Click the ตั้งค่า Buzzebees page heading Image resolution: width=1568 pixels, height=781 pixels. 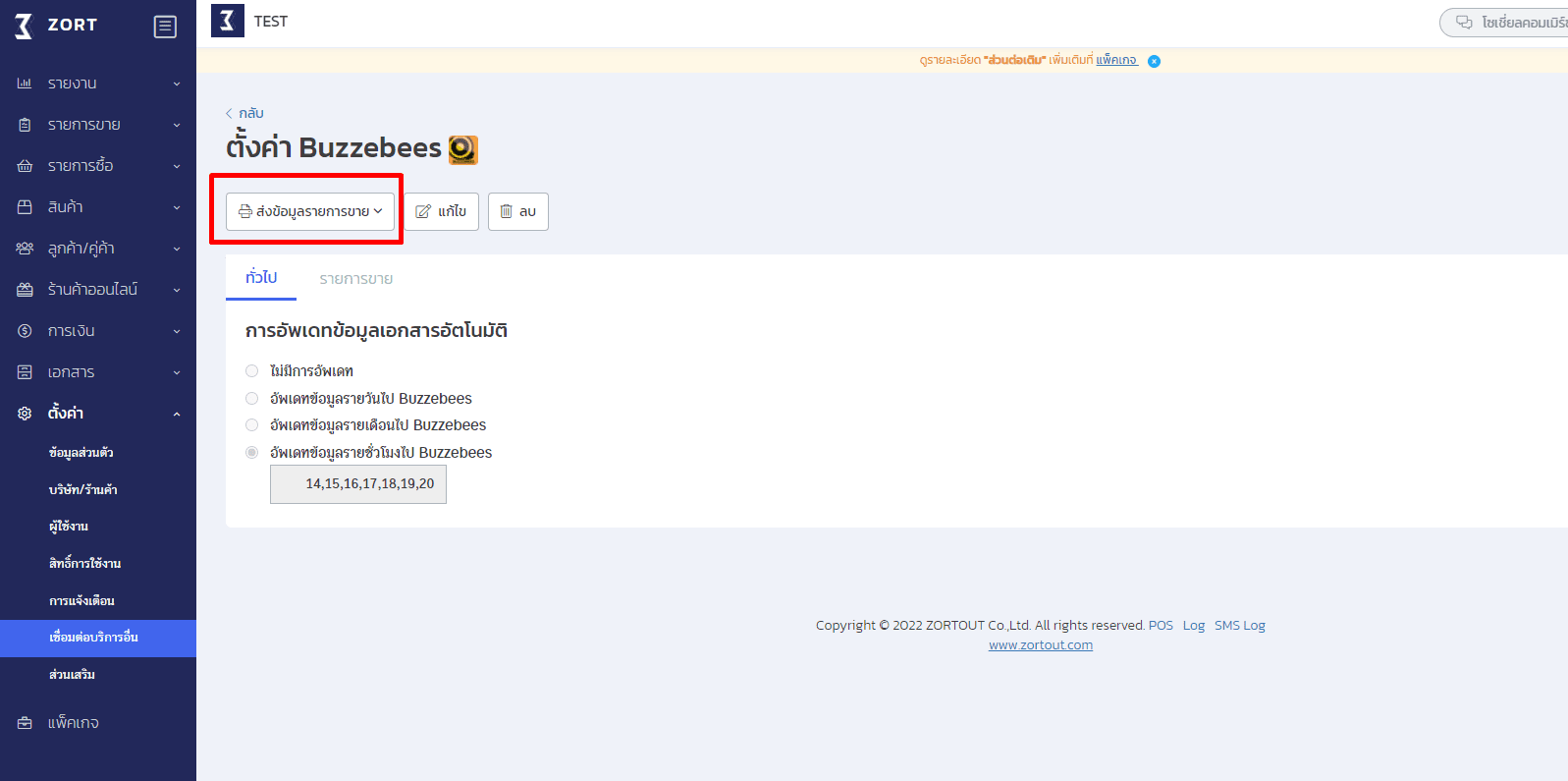click(334, 148)
